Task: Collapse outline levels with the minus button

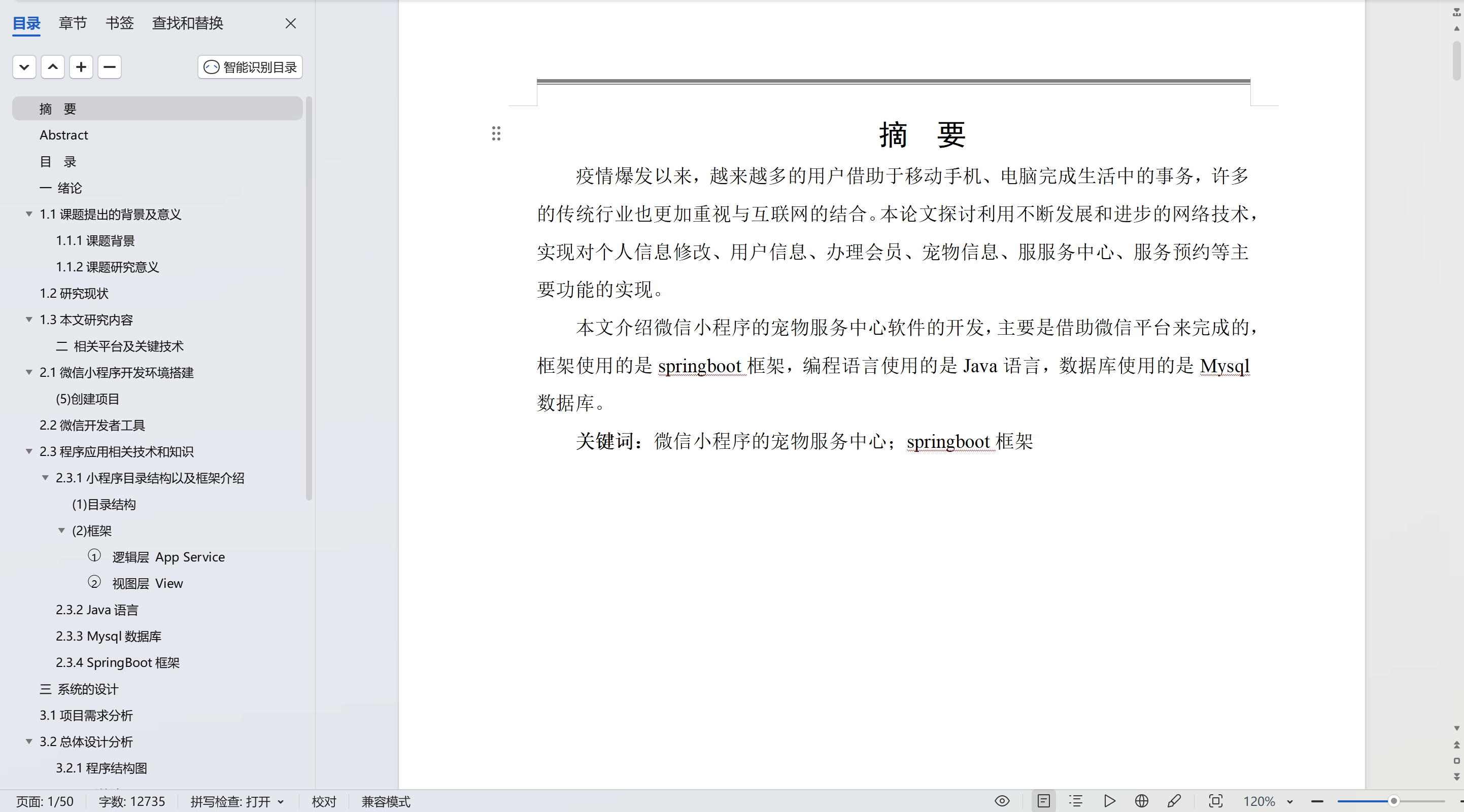Action: click(109, 67)
